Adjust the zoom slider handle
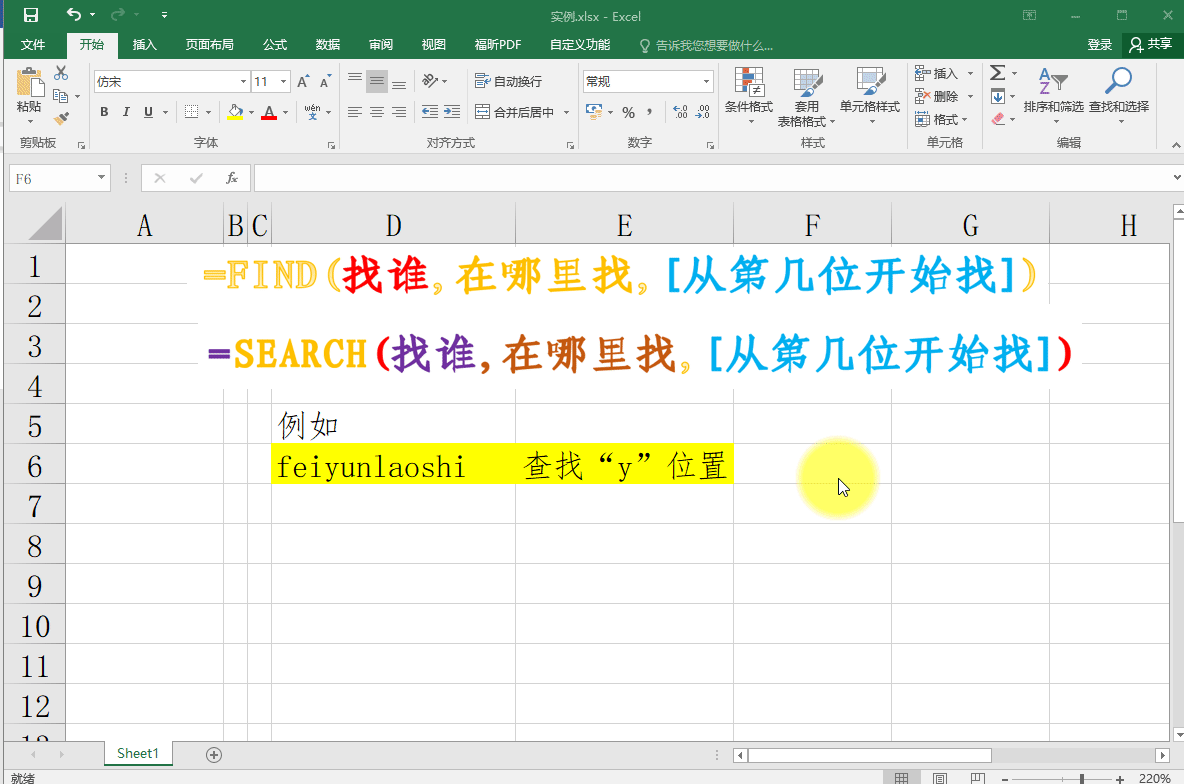This screenshot has height=784, width=1184. coord(1081,778)
